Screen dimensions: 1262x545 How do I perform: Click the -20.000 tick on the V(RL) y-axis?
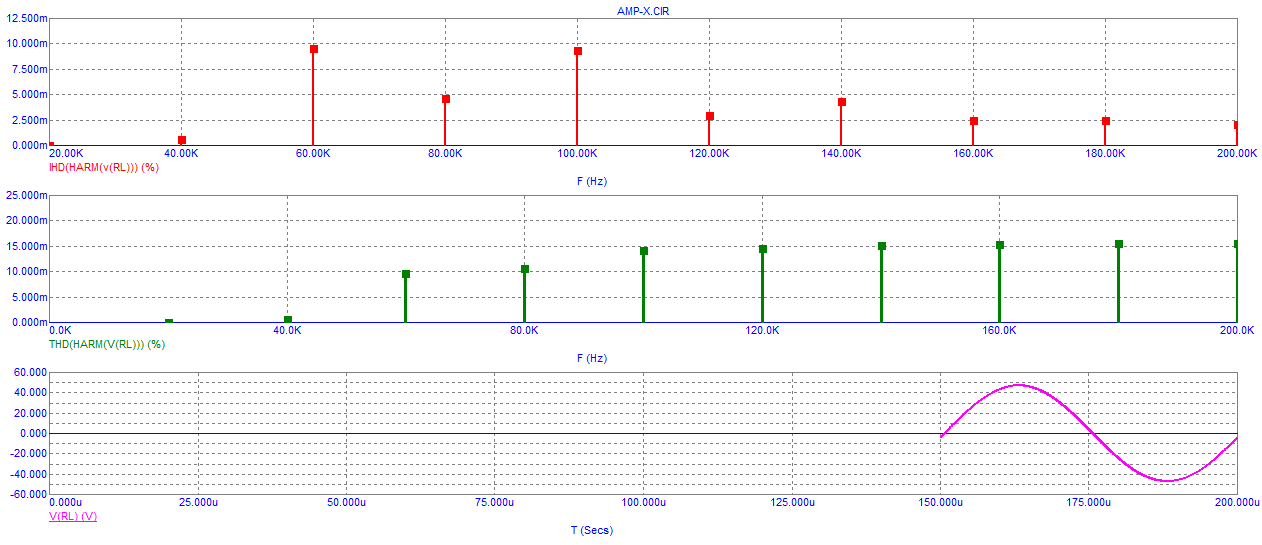click(27, 454)
